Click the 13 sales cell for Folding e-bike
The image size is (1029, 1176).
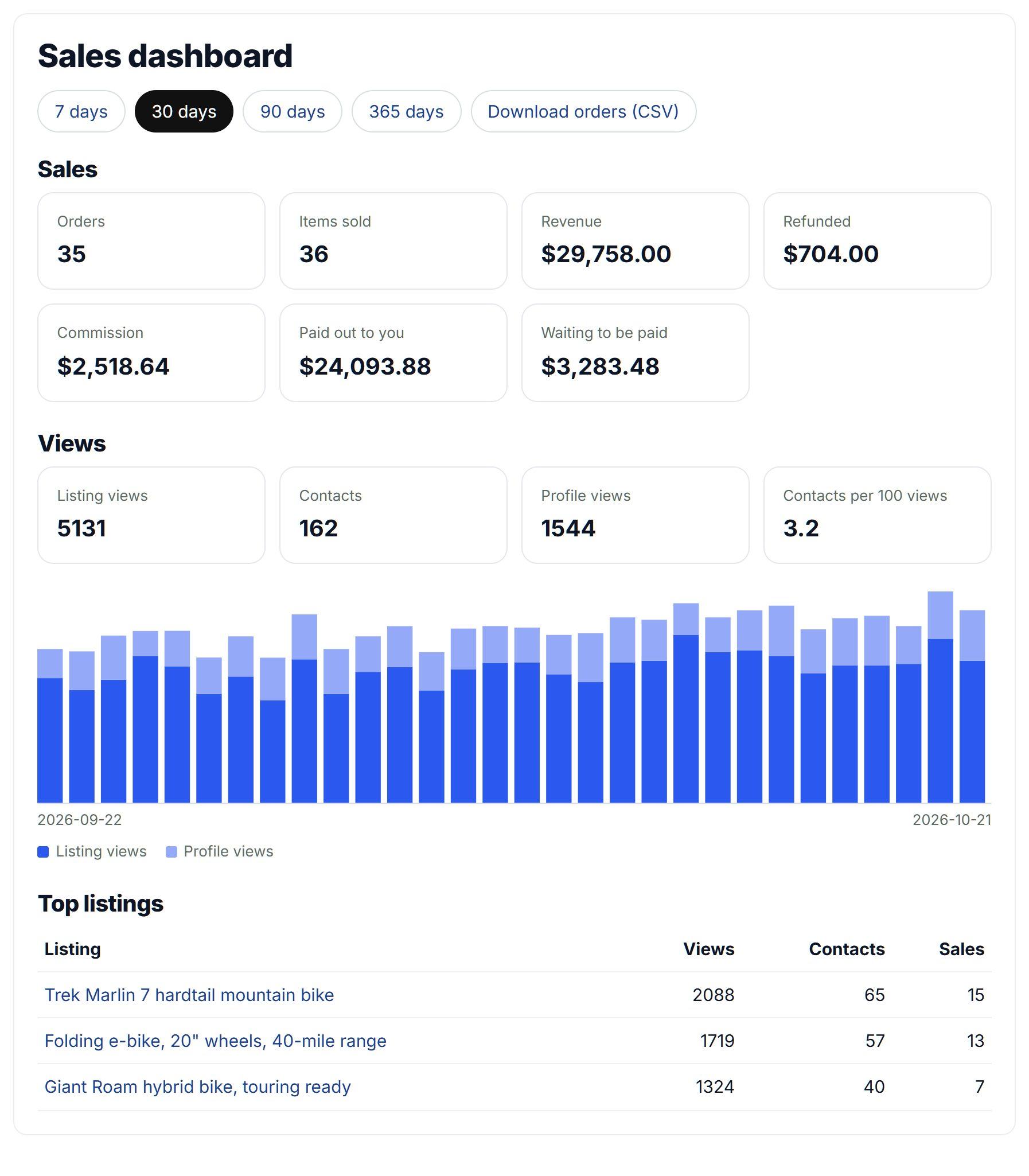click(x=976, y=1041)
